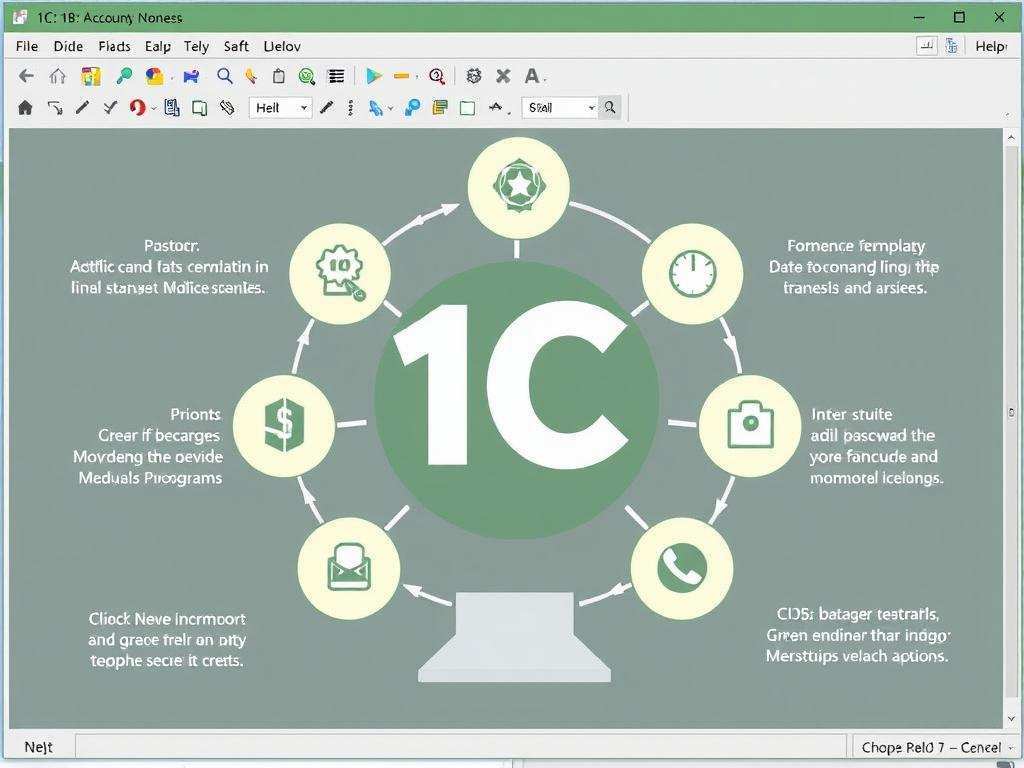Click the filled home icon in second toolbar
Screen dimensions: 1024x768
click(x=26, y=108)
